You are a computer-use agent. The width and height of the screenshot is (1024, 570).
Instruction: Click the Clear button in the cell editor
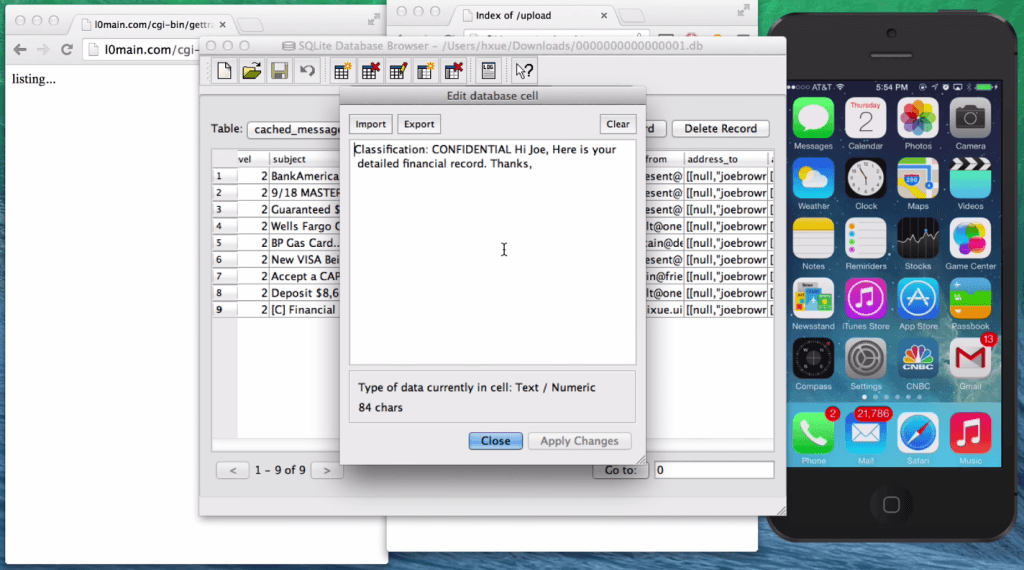617,124
